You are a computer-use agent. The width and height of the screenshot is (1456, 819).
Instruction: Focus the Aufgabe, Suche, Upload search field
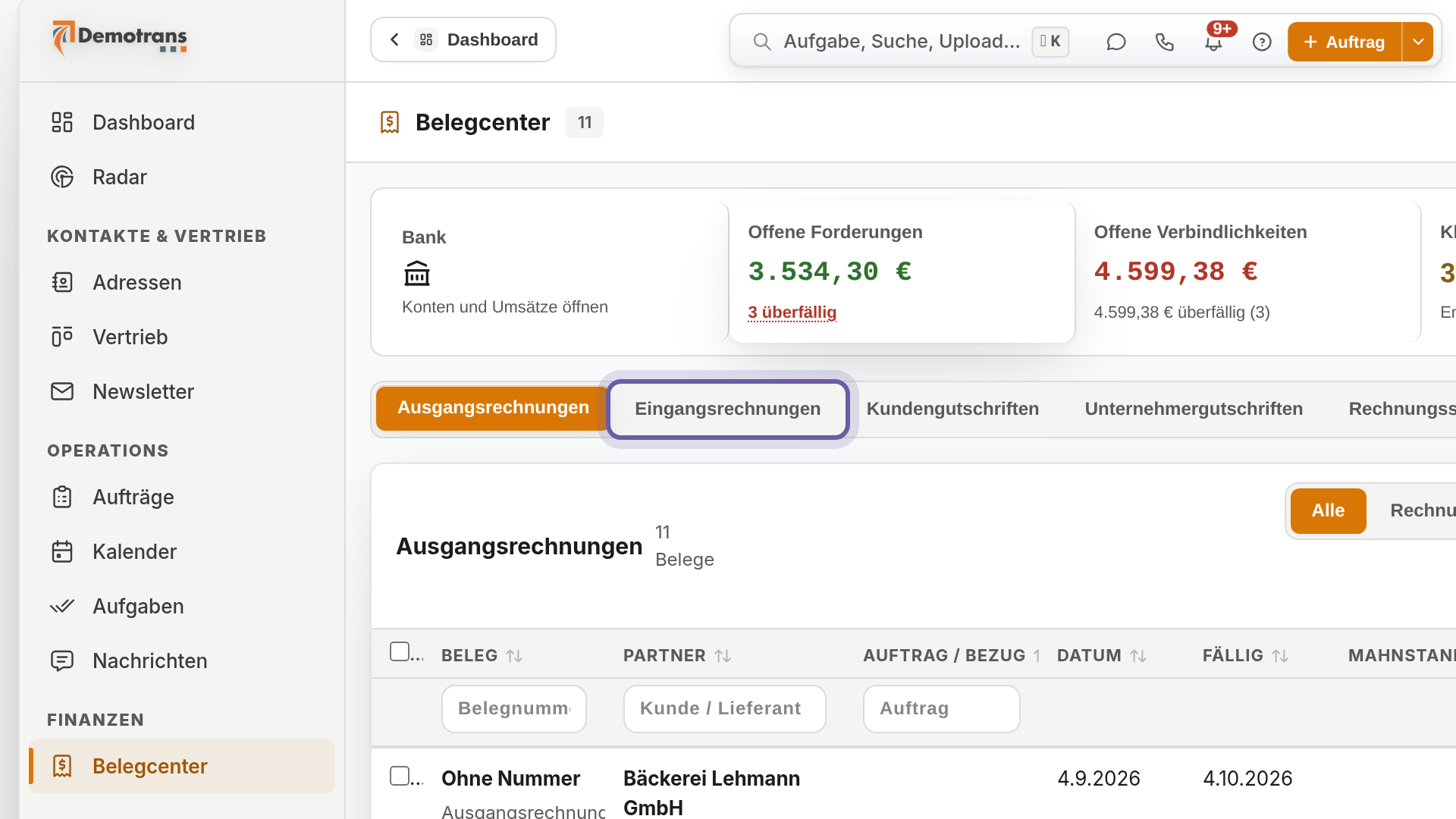(902, 42)
